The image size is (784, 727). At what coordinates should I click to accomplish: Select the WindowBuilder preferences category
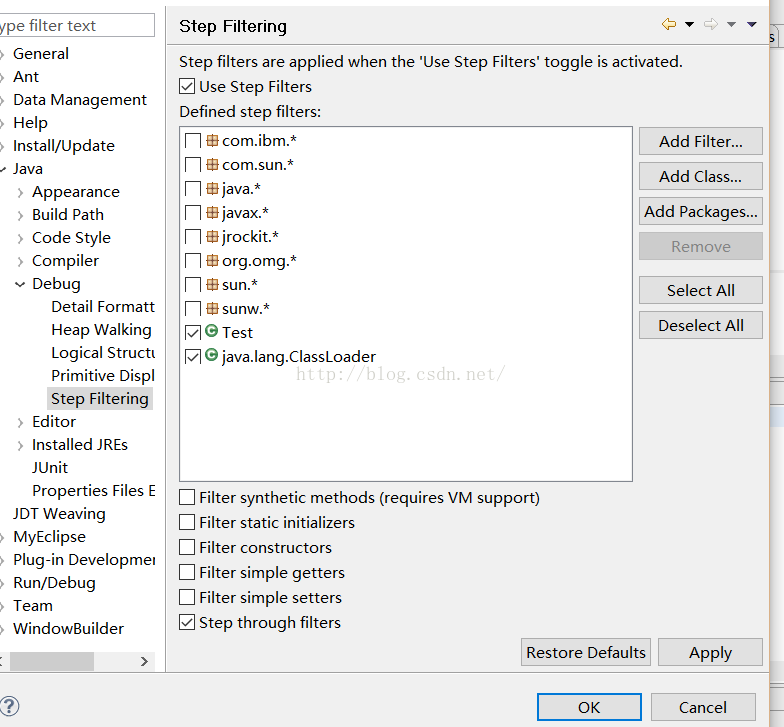click(x=68, y=628)
